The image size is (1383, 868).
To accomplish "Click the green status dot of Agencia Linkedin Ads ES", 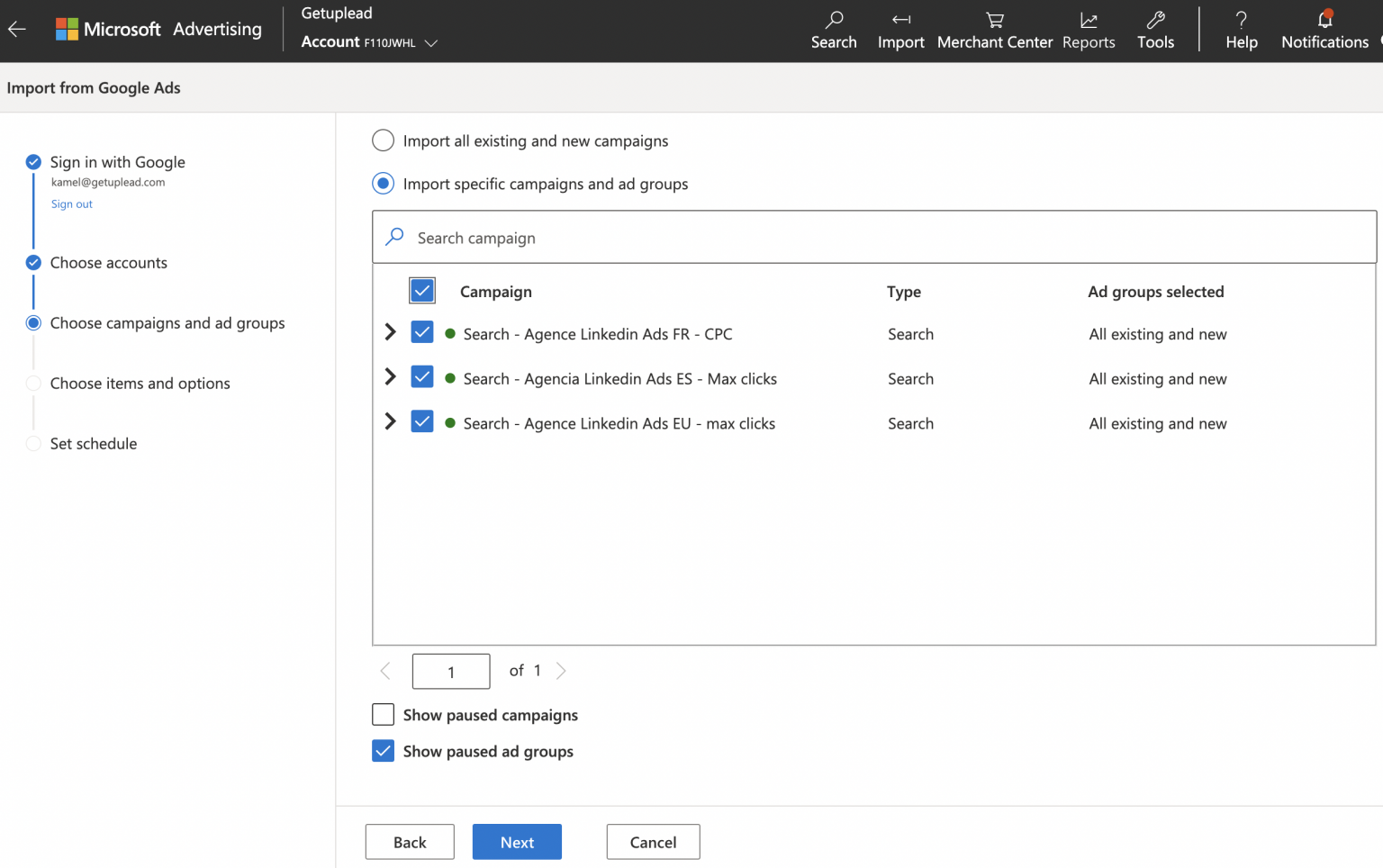I will click(x=450, y=379).
